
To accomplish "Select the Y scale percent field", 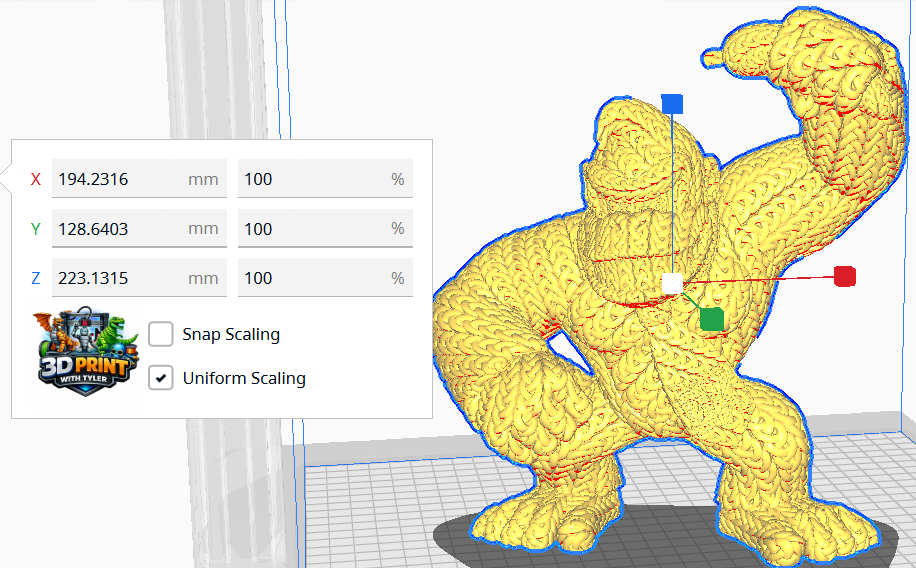I will point(325,228).
